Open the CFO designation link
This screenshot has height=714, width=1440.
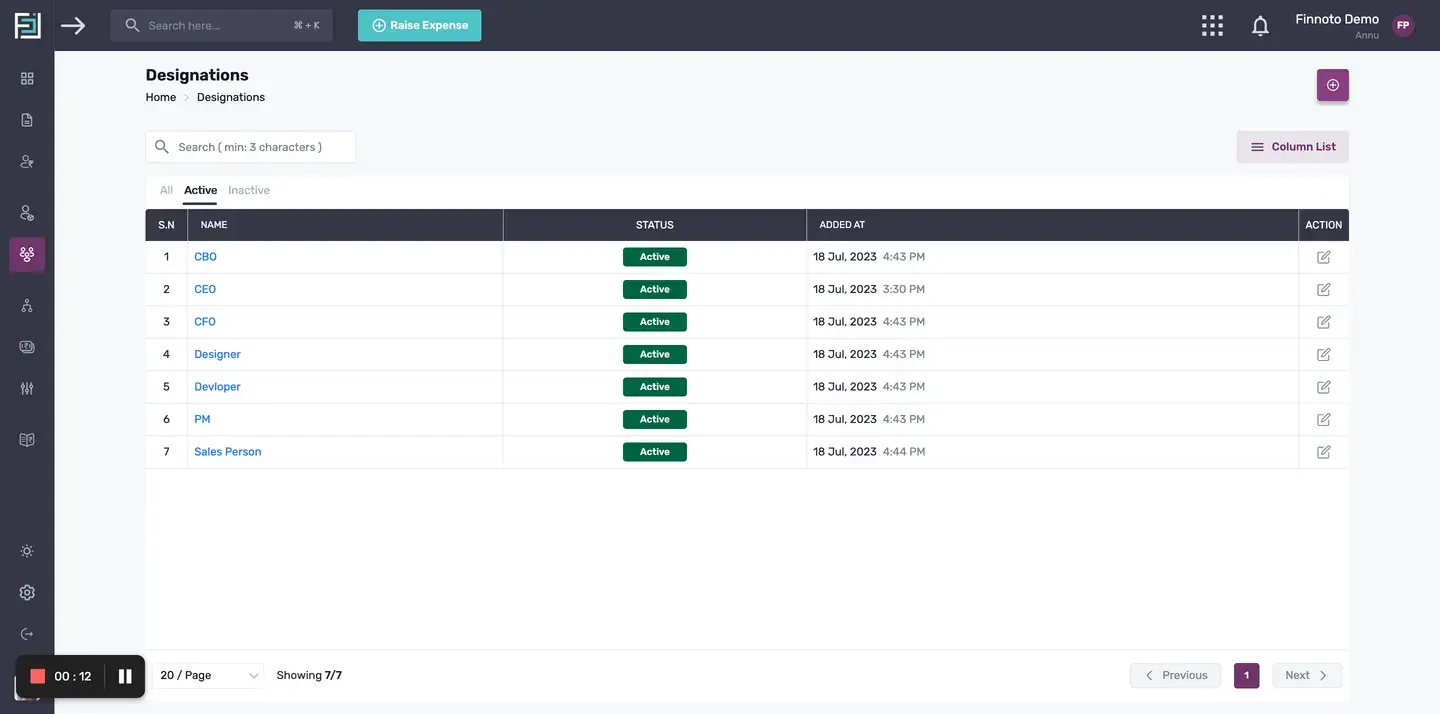[205, 322]
